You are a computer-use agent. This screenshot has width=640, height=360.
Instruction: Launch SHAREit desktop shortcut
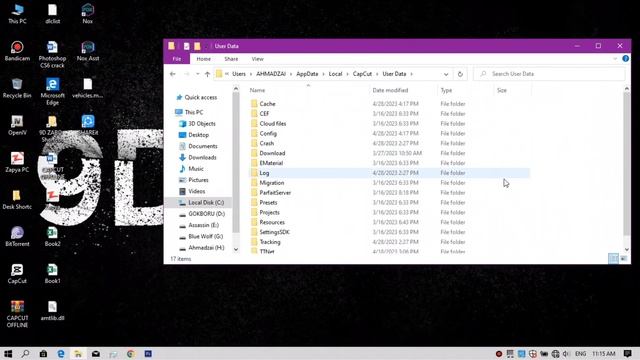(87, 125)
